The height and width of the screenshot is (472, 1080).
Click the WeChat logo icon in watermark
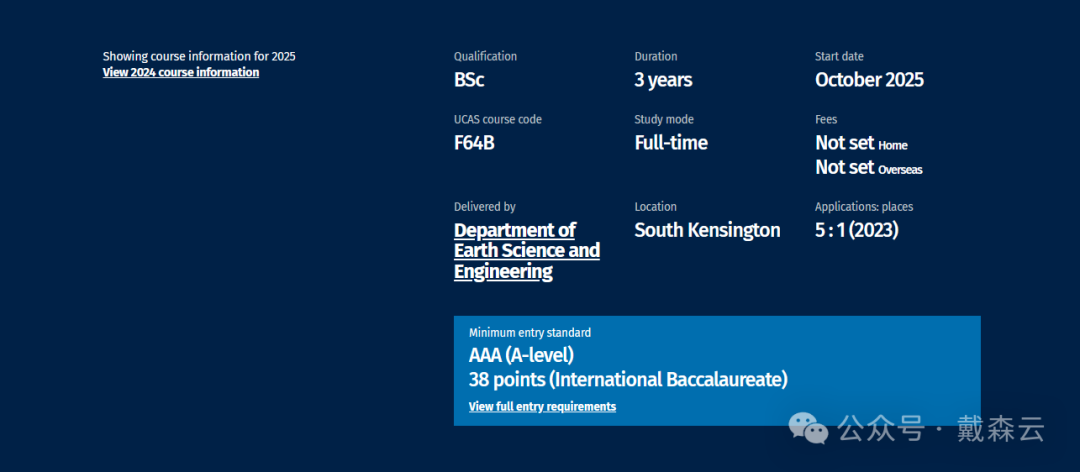tap(809, 429)
